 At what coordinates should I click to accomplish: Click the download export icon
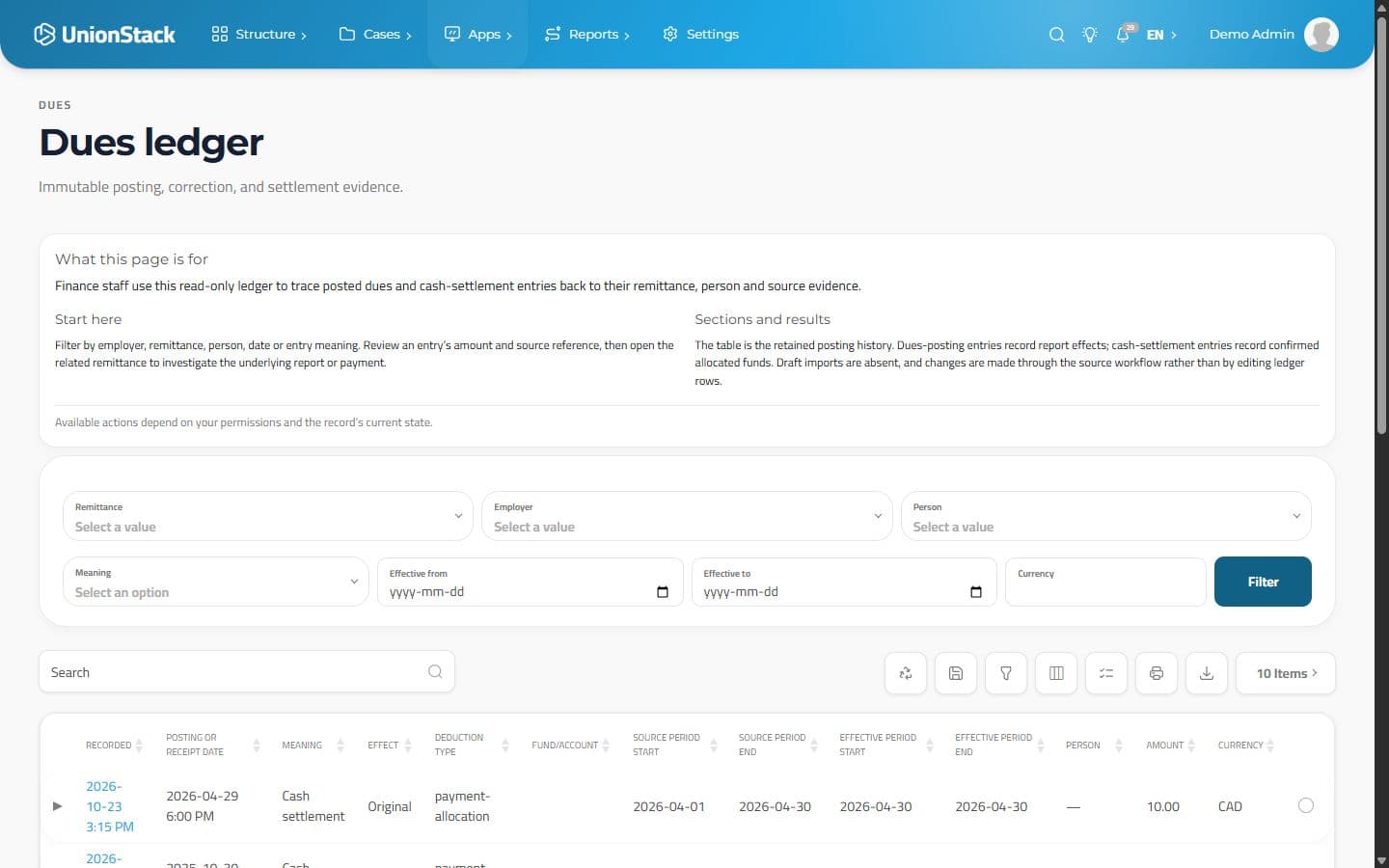tap(1207, 673)
